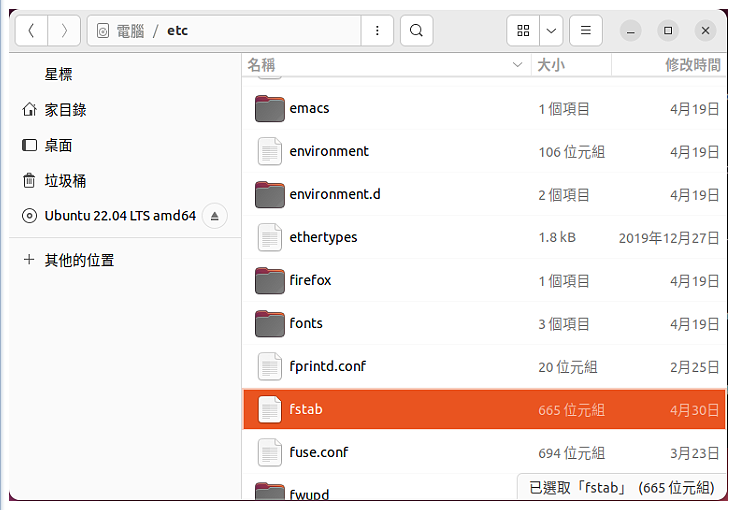The width and height of the screenshot is (756, 510).
Task: Select the fprintd.conf file name
Action: [327, 366]
